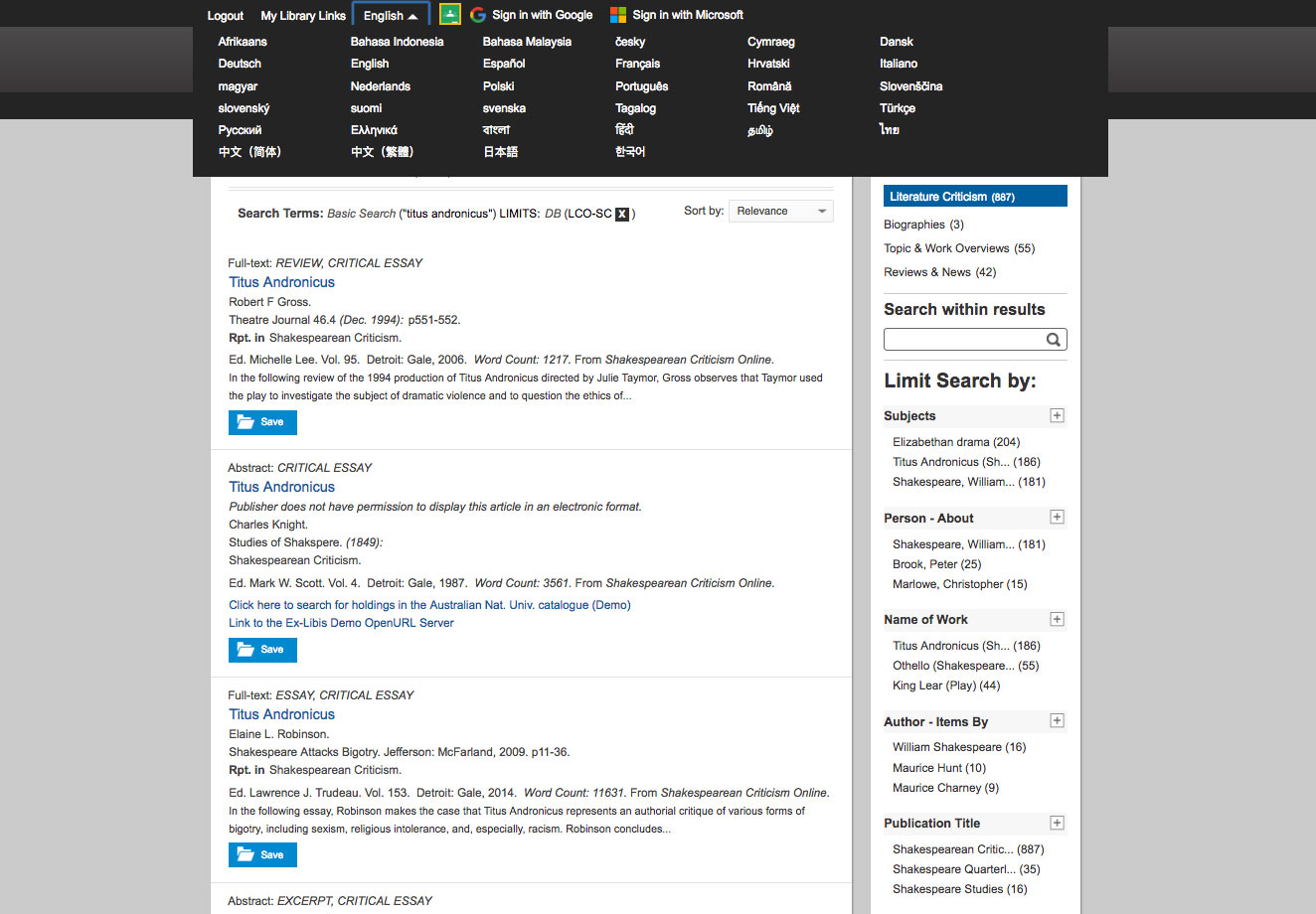Select Tagalog language

click(635, 108)
